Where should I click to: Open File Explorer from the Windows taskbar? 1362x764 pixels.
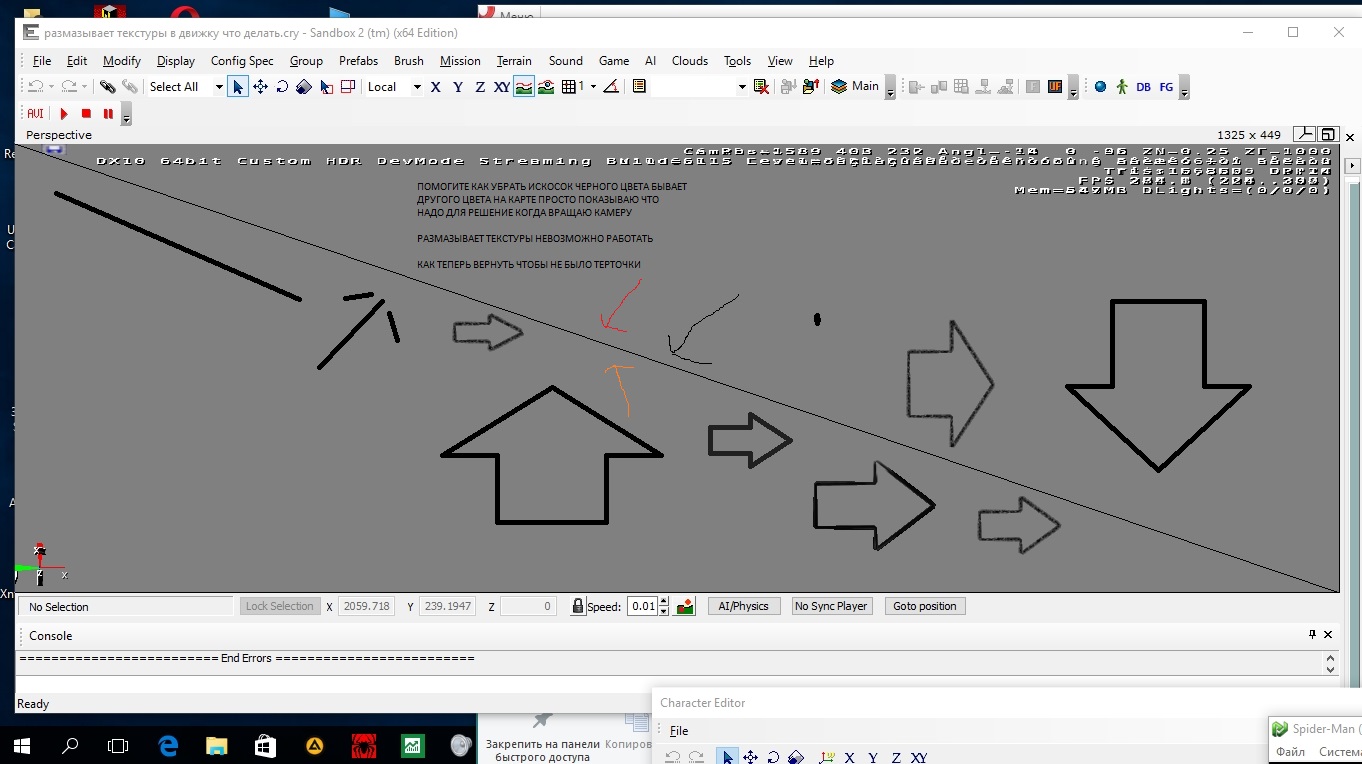(x=216, y=745)
